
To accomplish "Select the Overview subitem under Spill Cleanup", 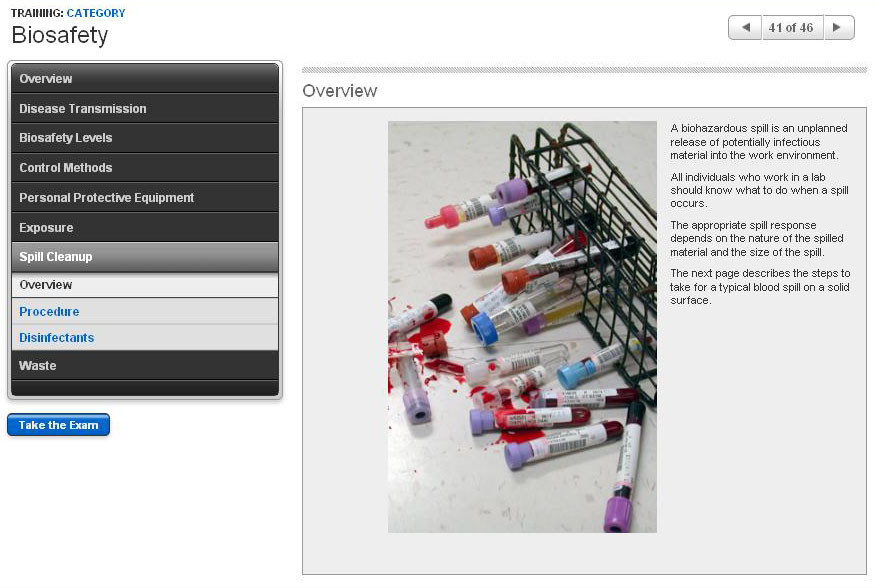I will click(145, 285).
